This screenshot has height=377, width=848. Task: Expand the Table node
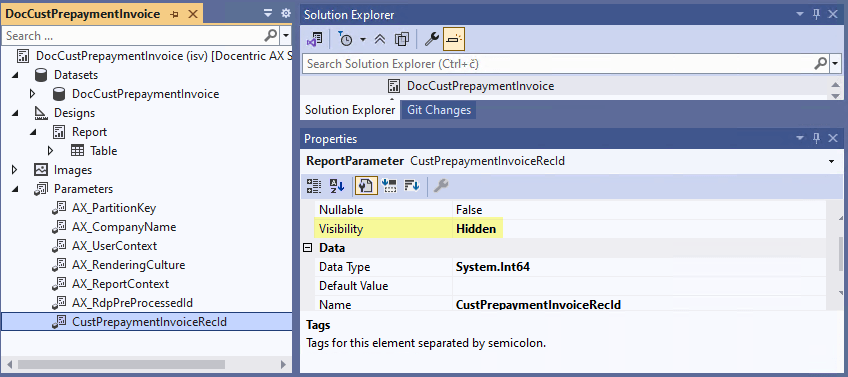51,151
